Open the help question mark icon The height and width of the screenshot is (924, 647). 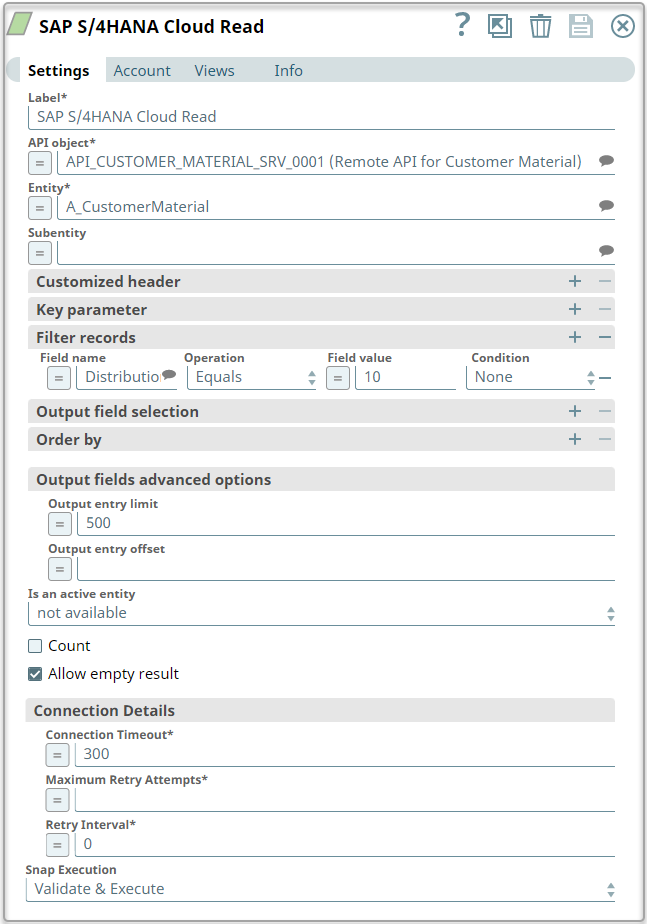tap(463, 25)
